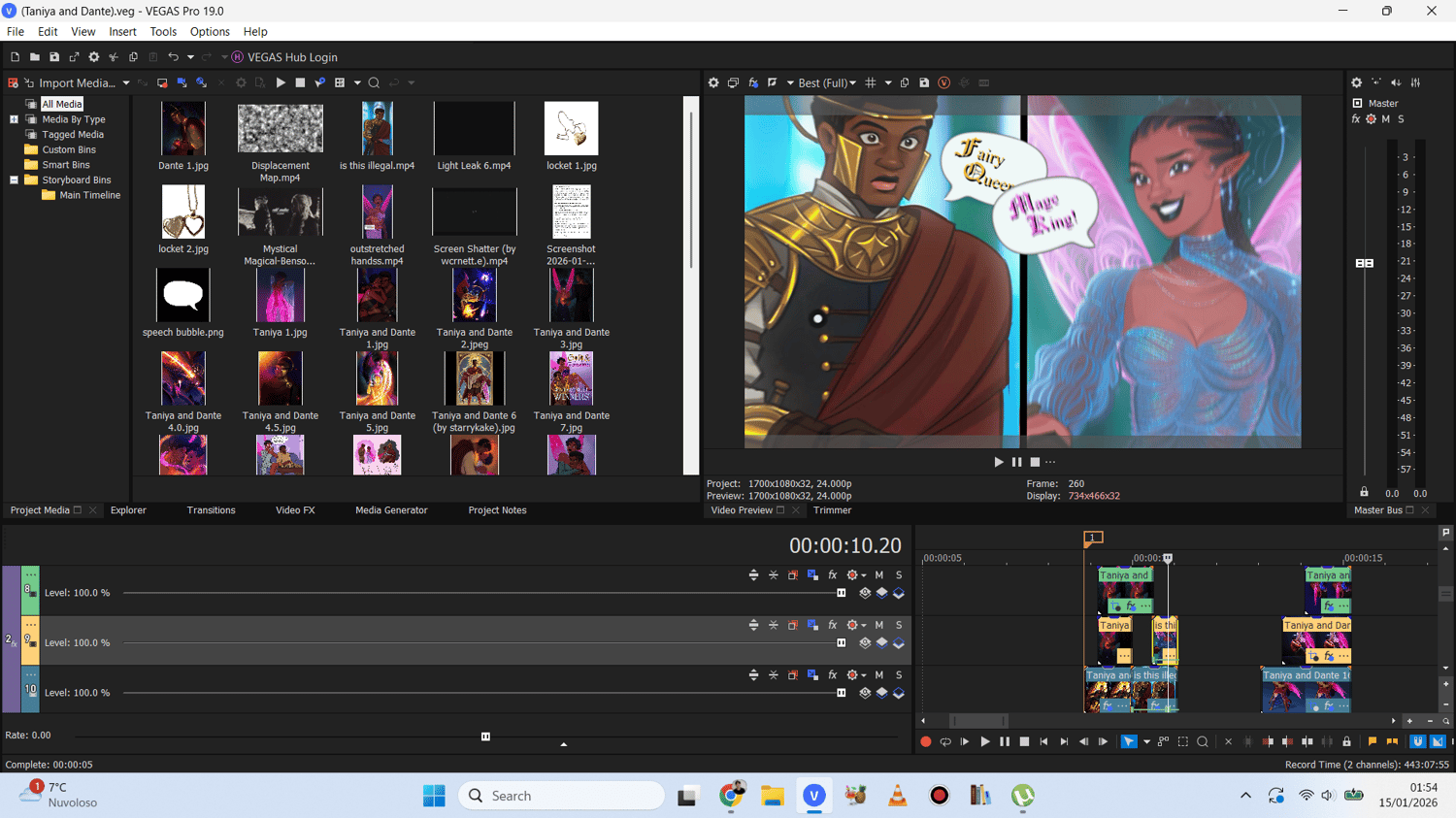Save preview snapshot to file
The height and width of the screenshot is (818, 1456).
[x=924, y=82]
